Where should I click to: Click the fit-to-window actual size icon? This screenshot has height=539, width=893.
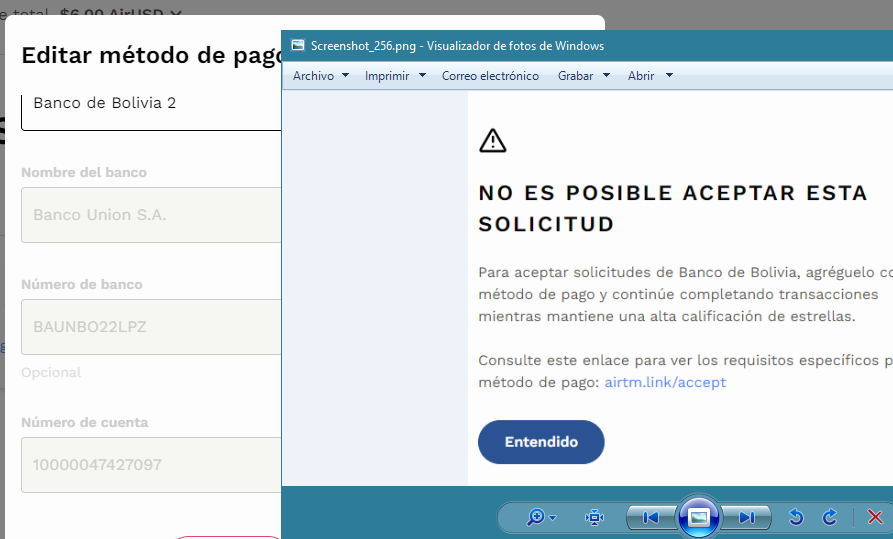[595, 517]
